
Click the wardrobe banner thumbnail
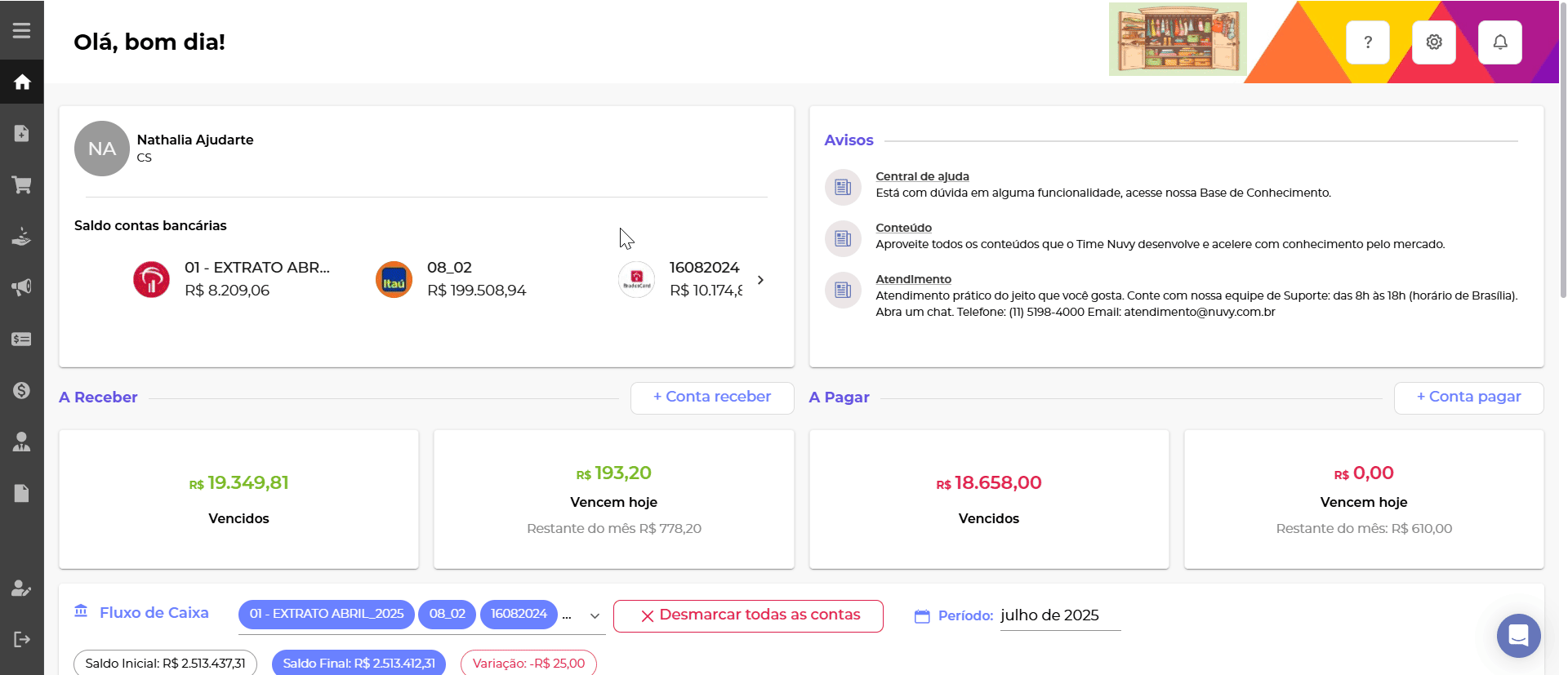(1177, 39)
